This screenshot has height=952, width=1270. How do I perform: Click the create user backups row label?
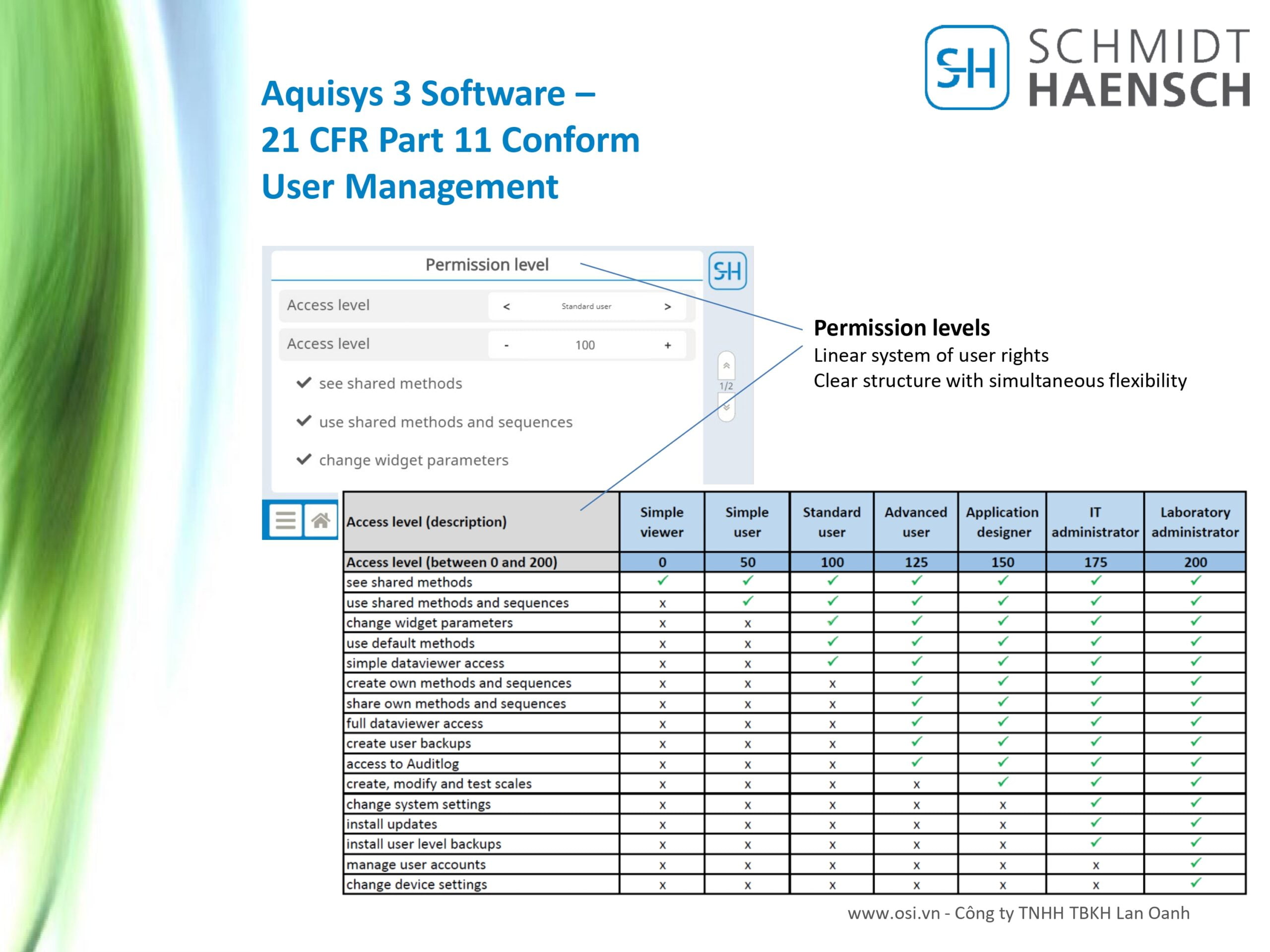click(x=408, y=743)
